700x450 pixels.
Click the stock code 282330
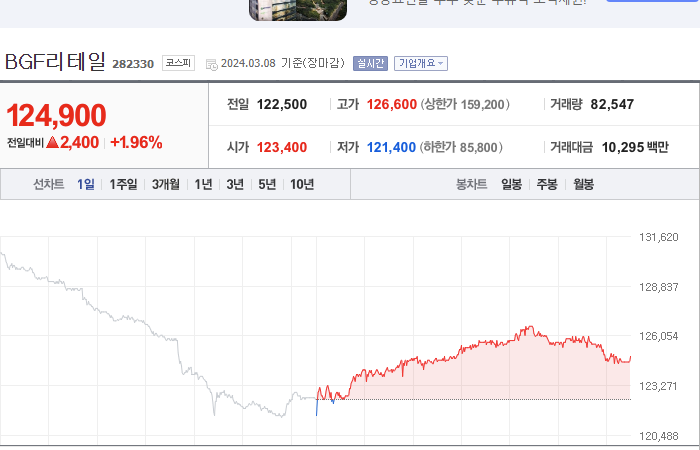click(133, 64)
